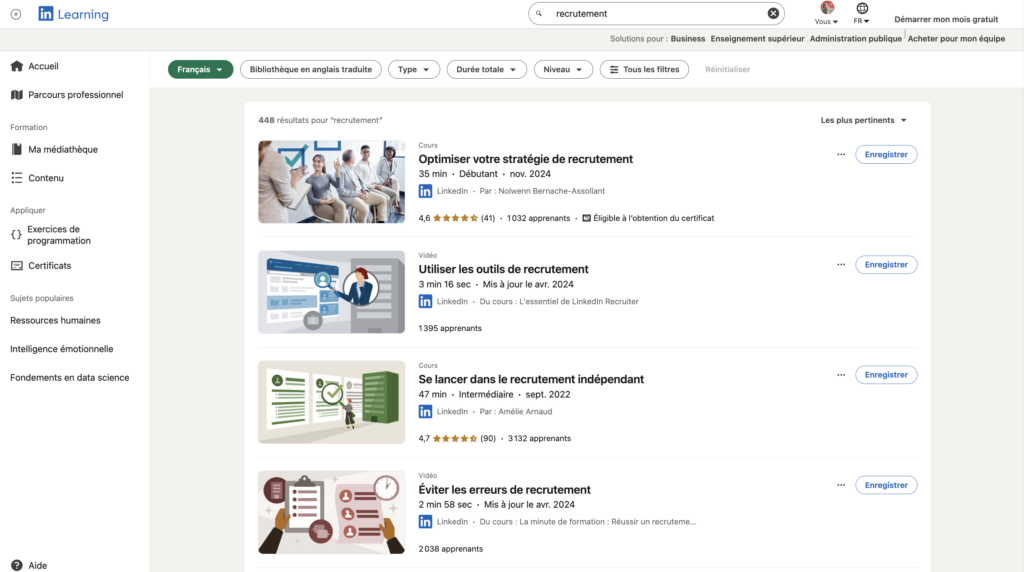Open Enseignement supérieur link
The width and height of the screenshot is (1024, 572).
click(x=758, y=39)
